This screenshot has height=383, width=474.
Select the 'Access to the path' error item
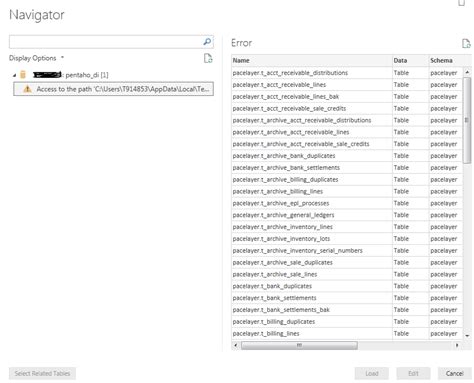(113, 89)
